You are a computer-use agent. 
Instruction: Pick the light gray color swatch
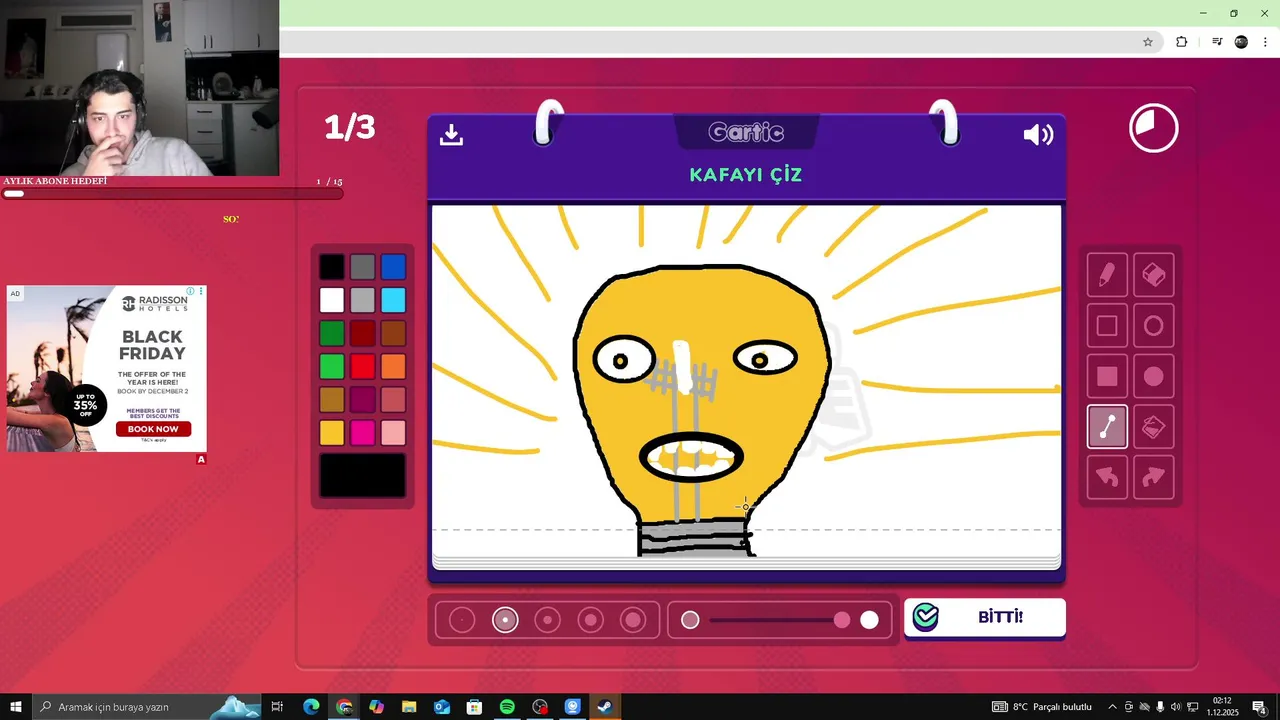click(x=363, y=300)
